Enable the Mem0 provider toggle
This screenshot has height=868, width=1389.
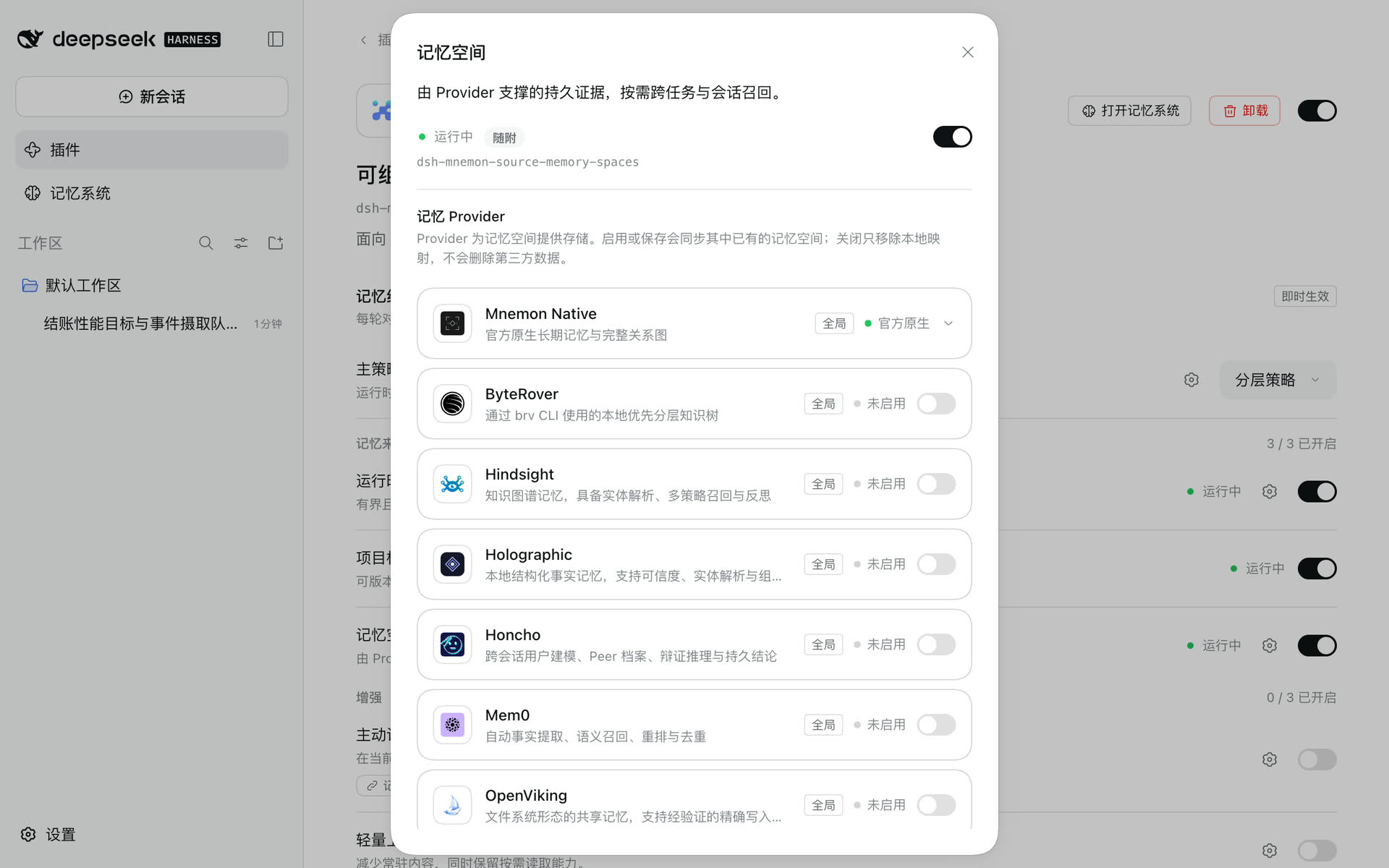(x=936, y=725)
